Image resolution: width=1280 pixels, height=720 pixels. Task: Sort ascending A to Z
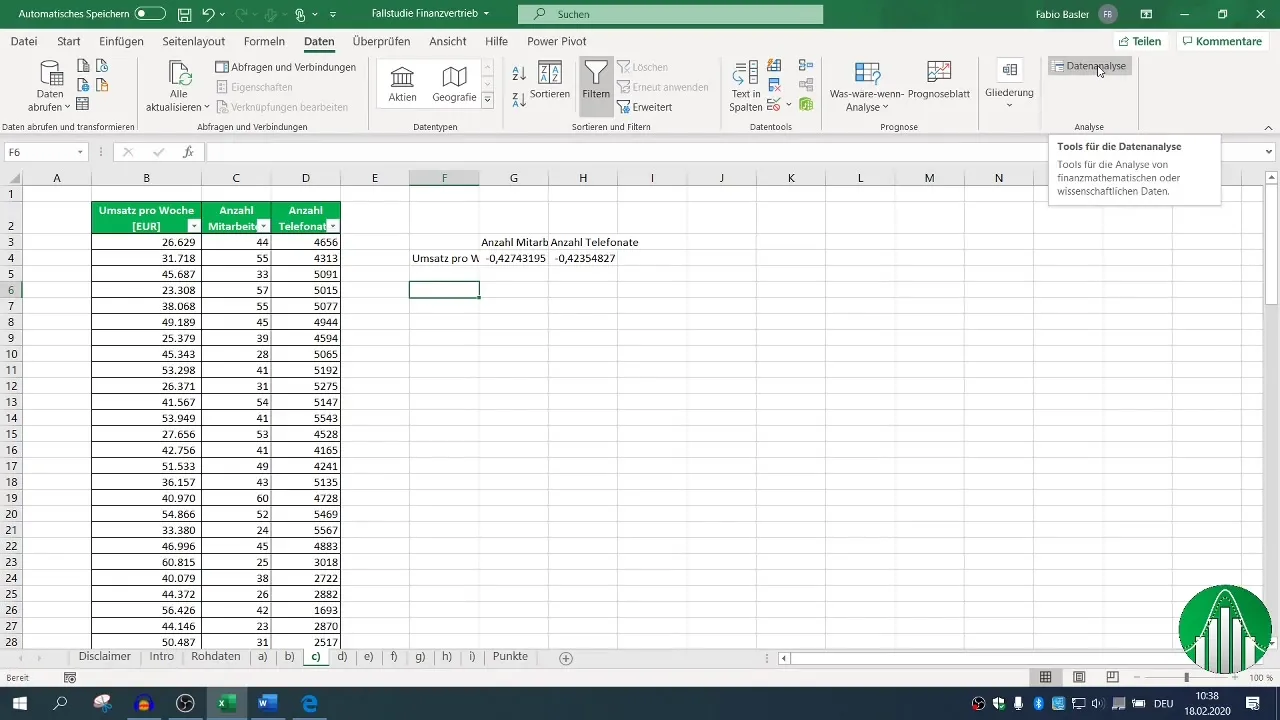point(519,74)
